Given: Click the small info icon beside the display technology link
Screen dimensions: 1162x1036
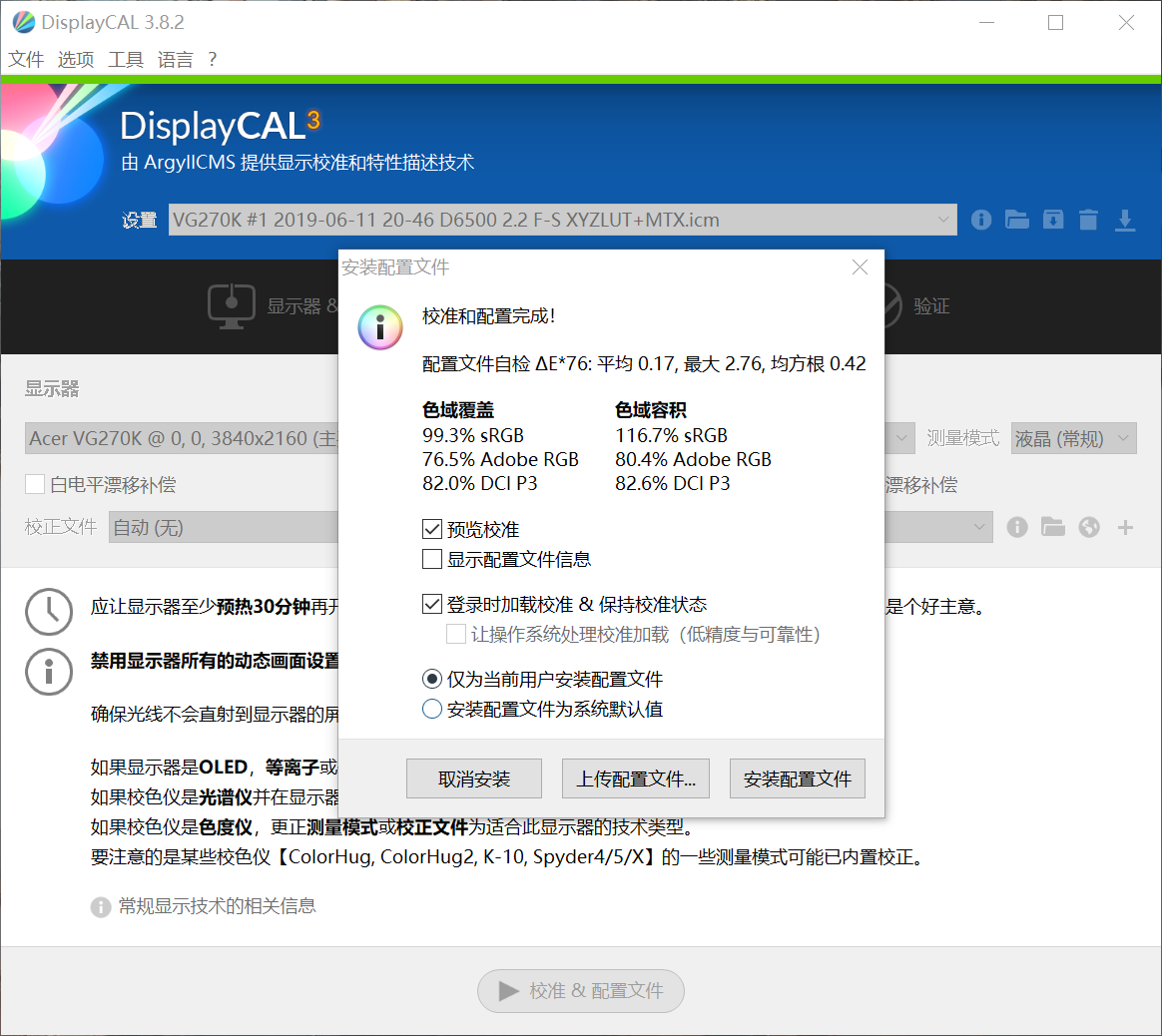Looking at the screenshot, I should (x=101, y=907).
